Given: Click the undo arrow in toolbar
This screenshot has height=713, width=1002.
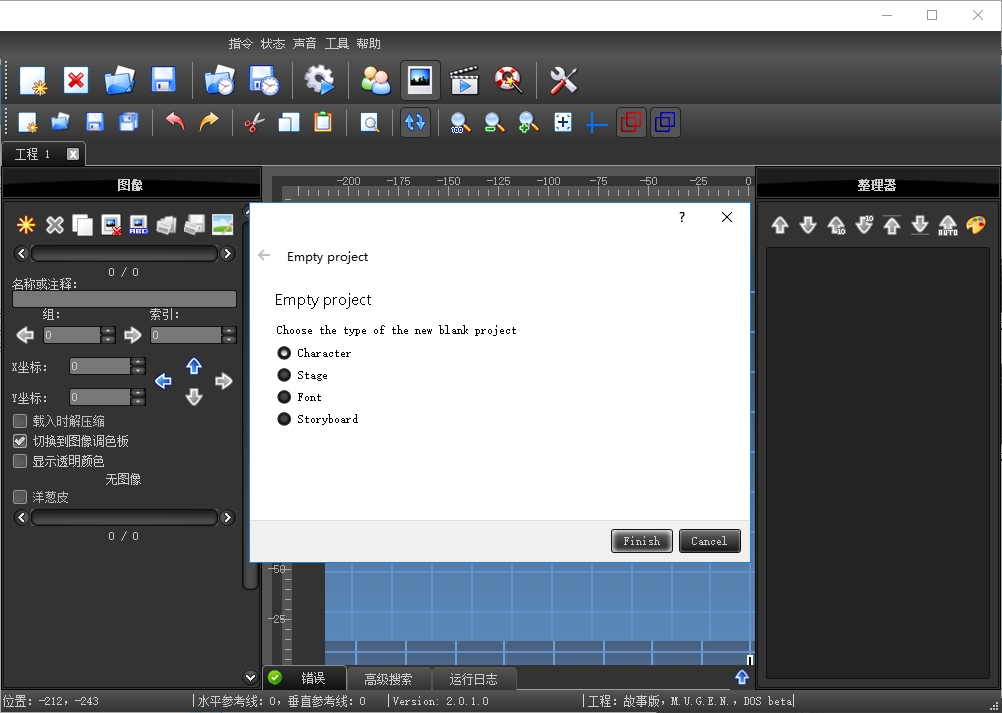Looking at the screenshot, I should [176, 123].
